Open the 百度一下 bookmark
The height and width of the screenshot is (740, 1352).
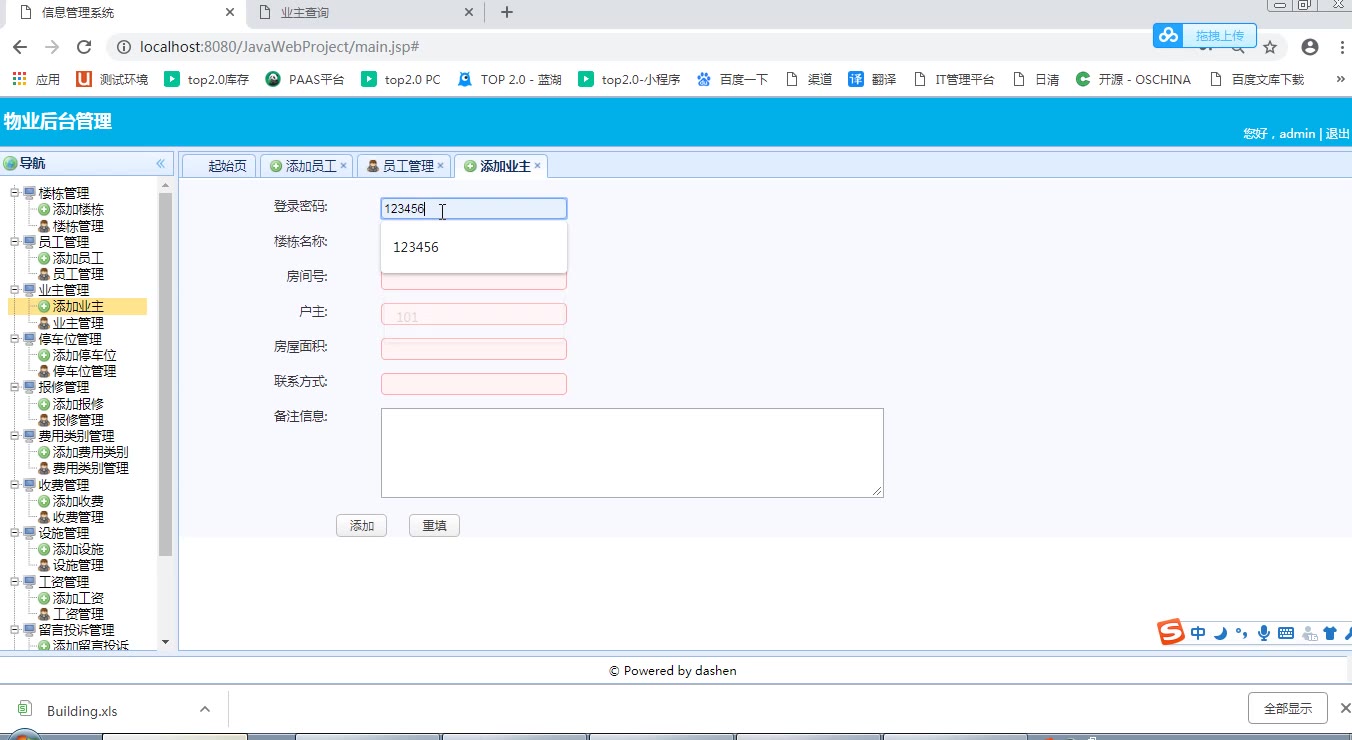(732, 79)
